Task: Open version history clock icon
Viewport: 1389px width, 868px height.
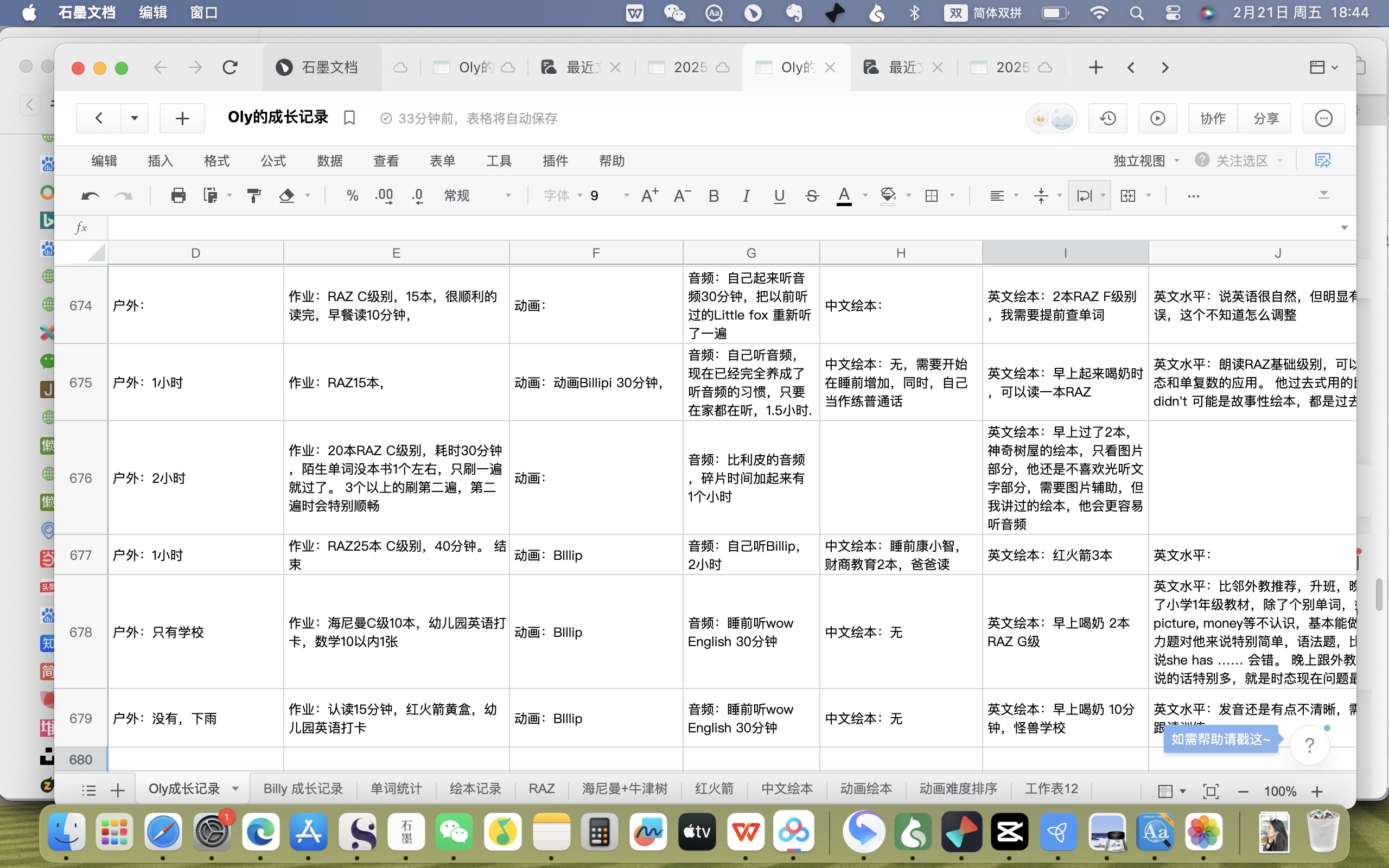Action: coord(1107,118)
